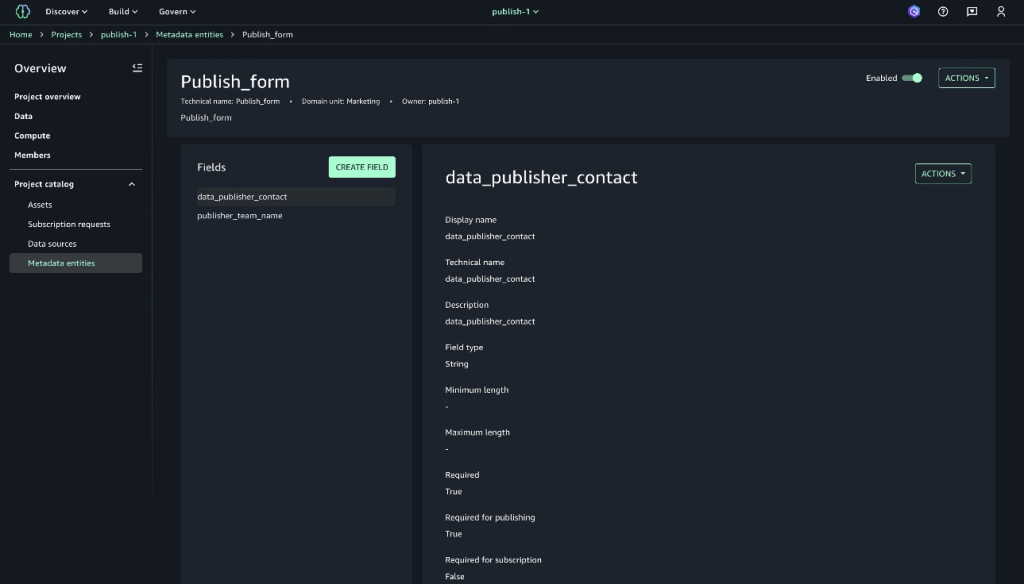
Task: Open the Publish_form ACTIONS dropdown
Action: [x=966, y=78]
